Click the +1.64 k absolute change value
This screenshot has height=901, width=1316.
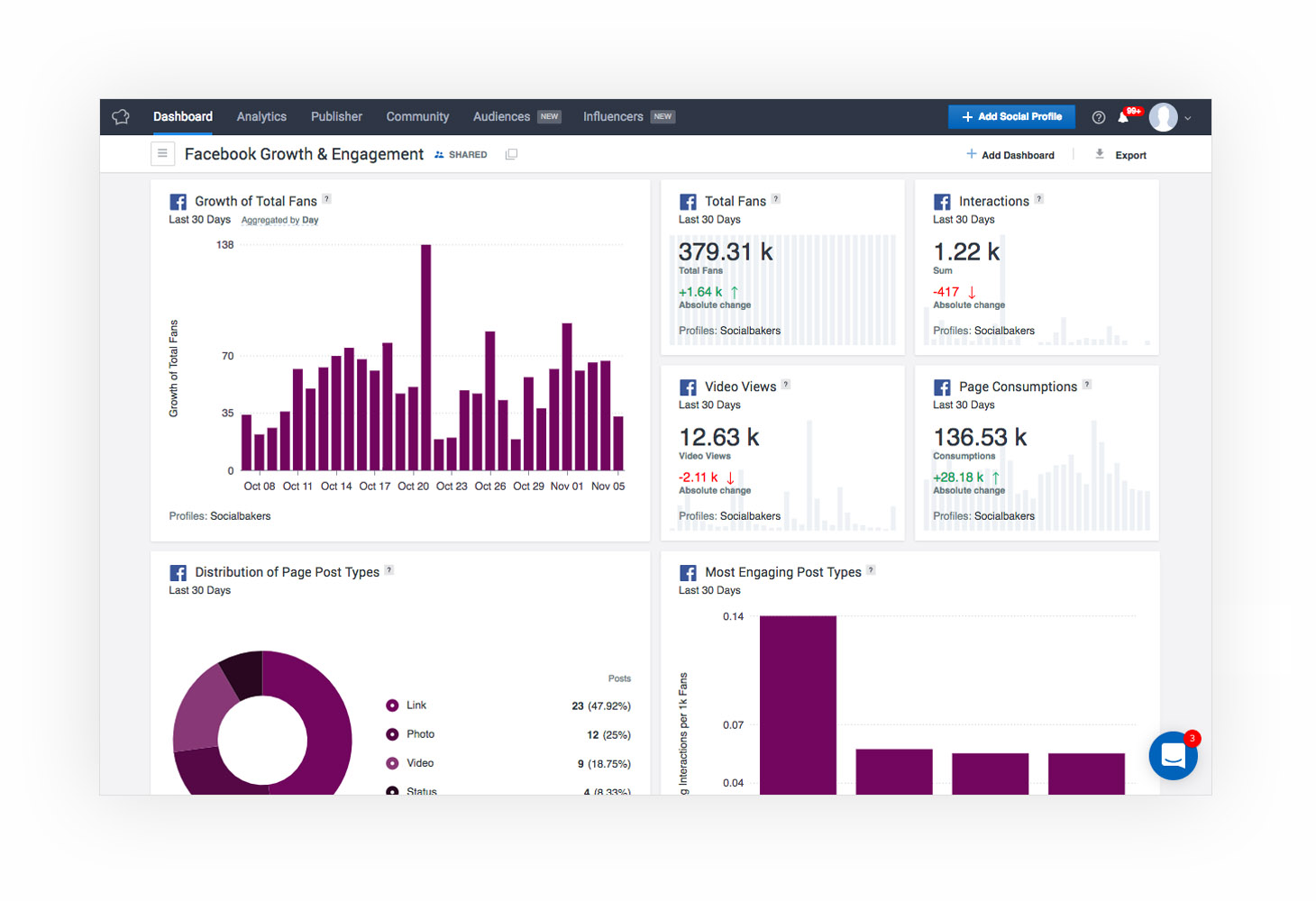pyautogui.click(x=700, y=292)
